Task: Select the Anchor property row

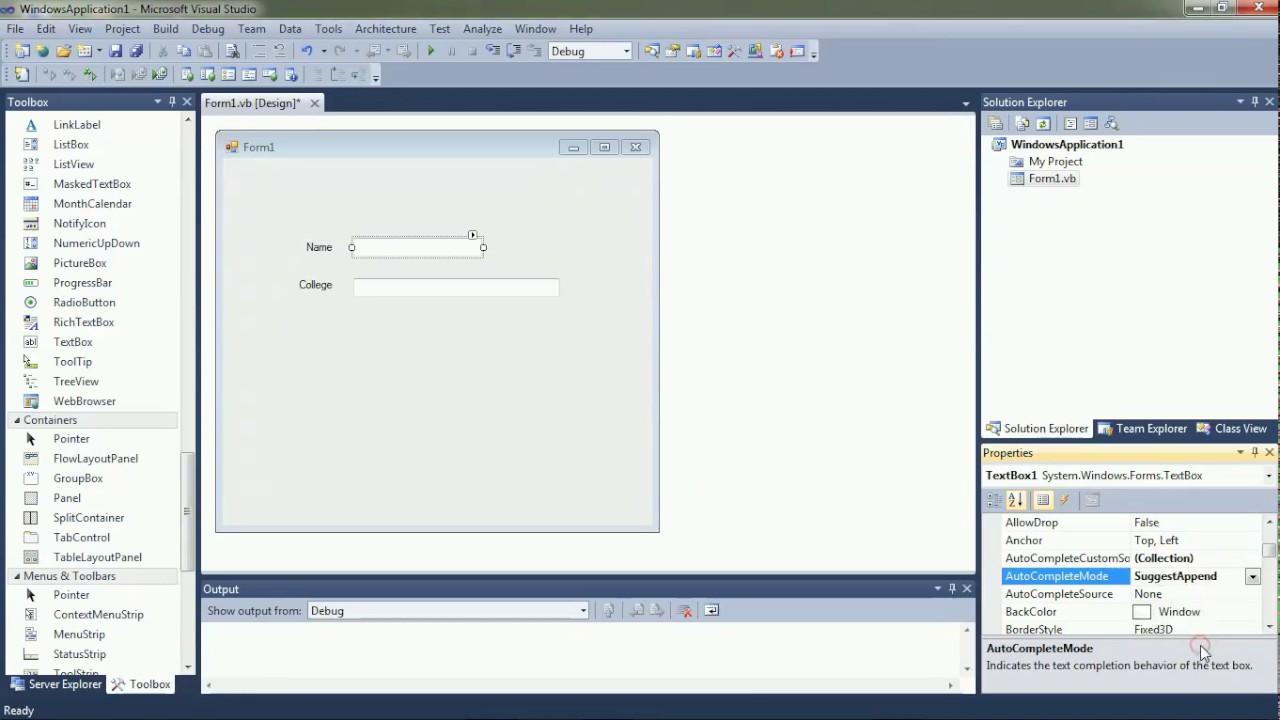Action: click(x=1132, y=540)
